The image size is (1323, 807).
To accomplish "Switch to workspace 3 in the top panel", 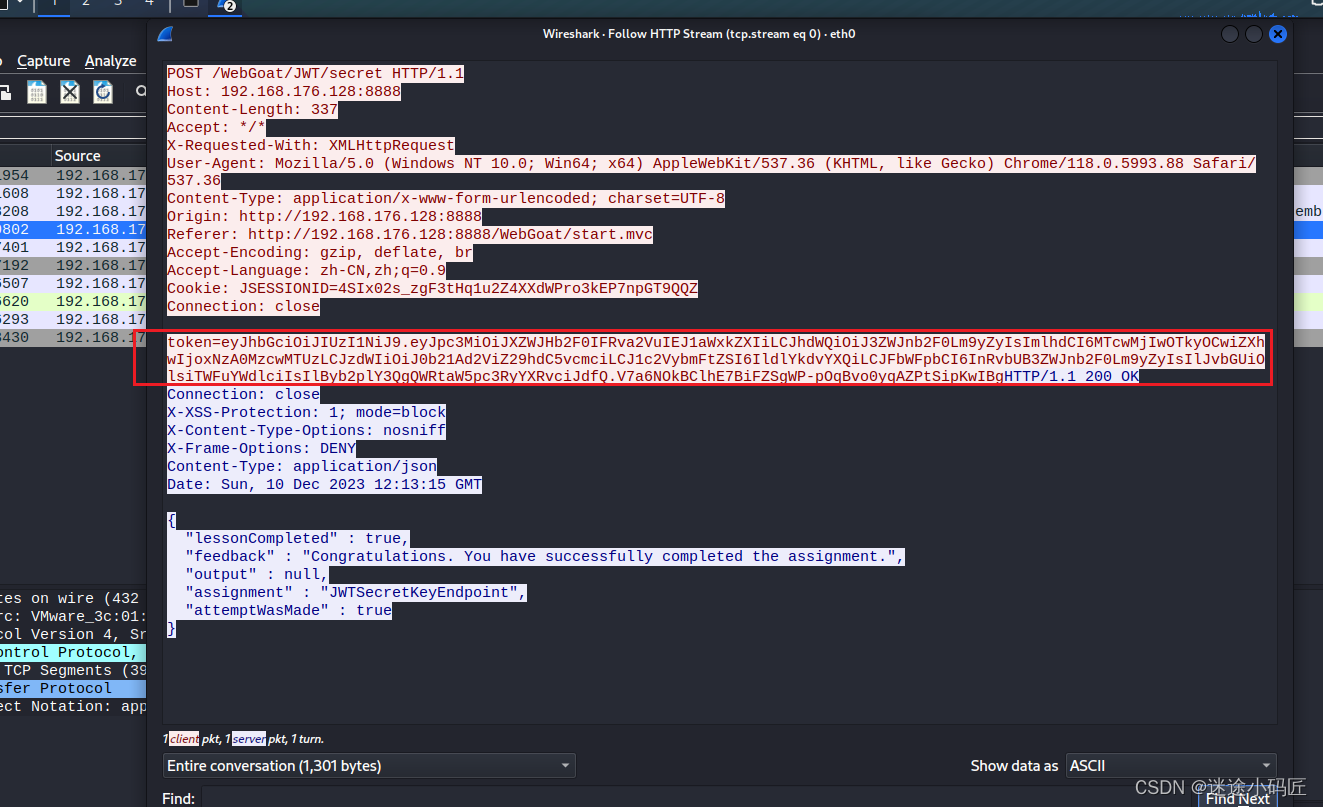I will click(118, 3).
